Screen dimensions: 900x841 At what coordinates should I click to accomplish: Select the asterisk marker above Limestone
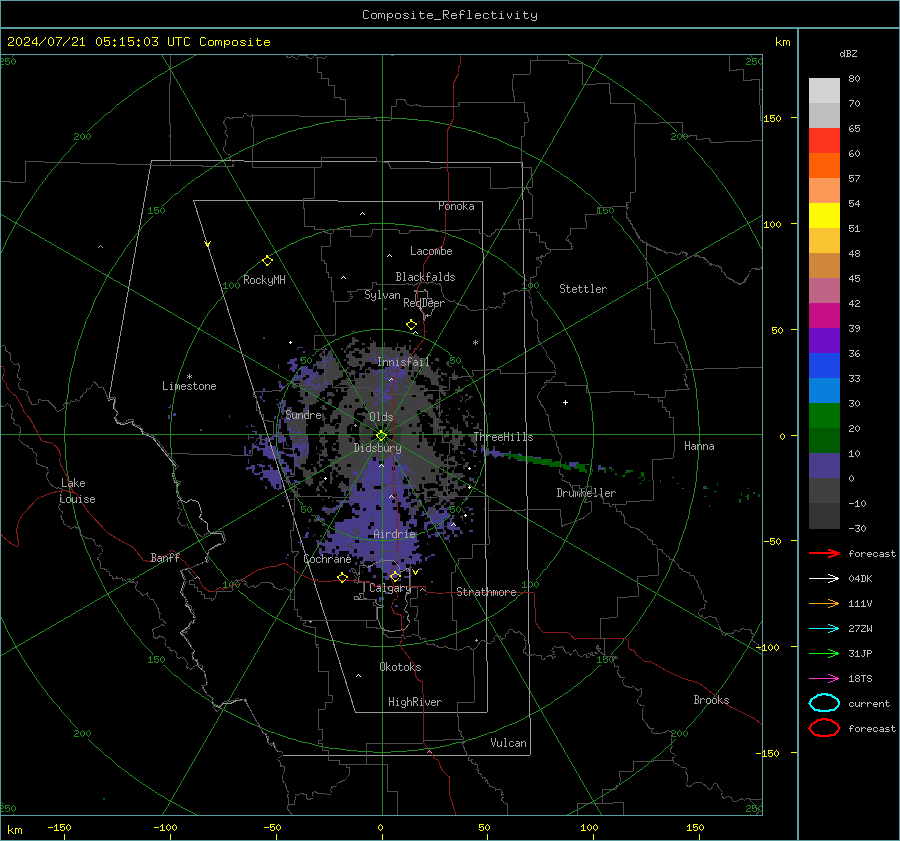(x=189, y=377)
